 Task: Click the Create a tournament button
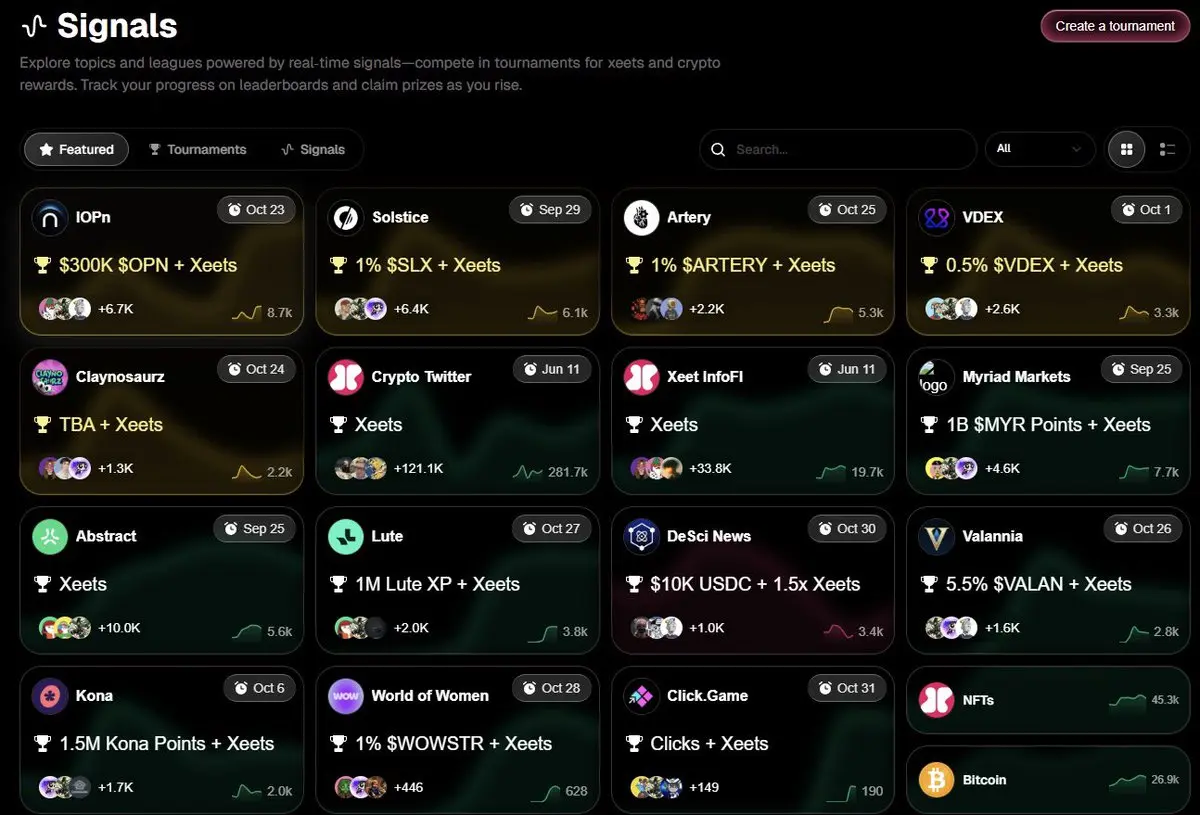1115,26
